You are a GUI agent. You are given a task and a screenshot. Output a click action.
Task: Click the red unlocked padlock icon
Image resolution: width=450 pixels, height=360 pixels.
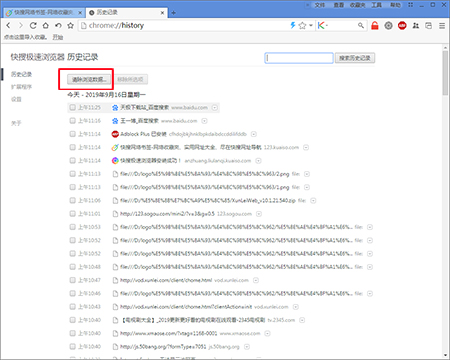375,25
